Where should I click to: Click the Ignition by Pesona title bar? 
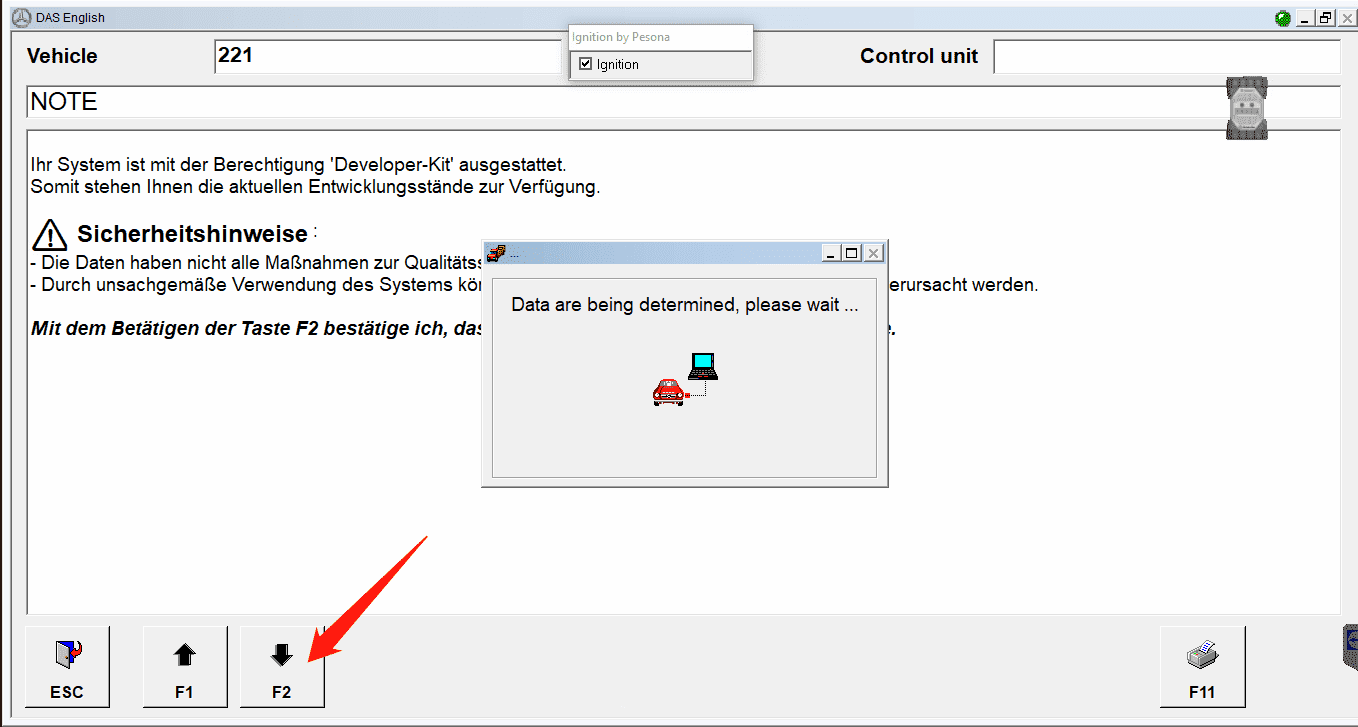660,37
